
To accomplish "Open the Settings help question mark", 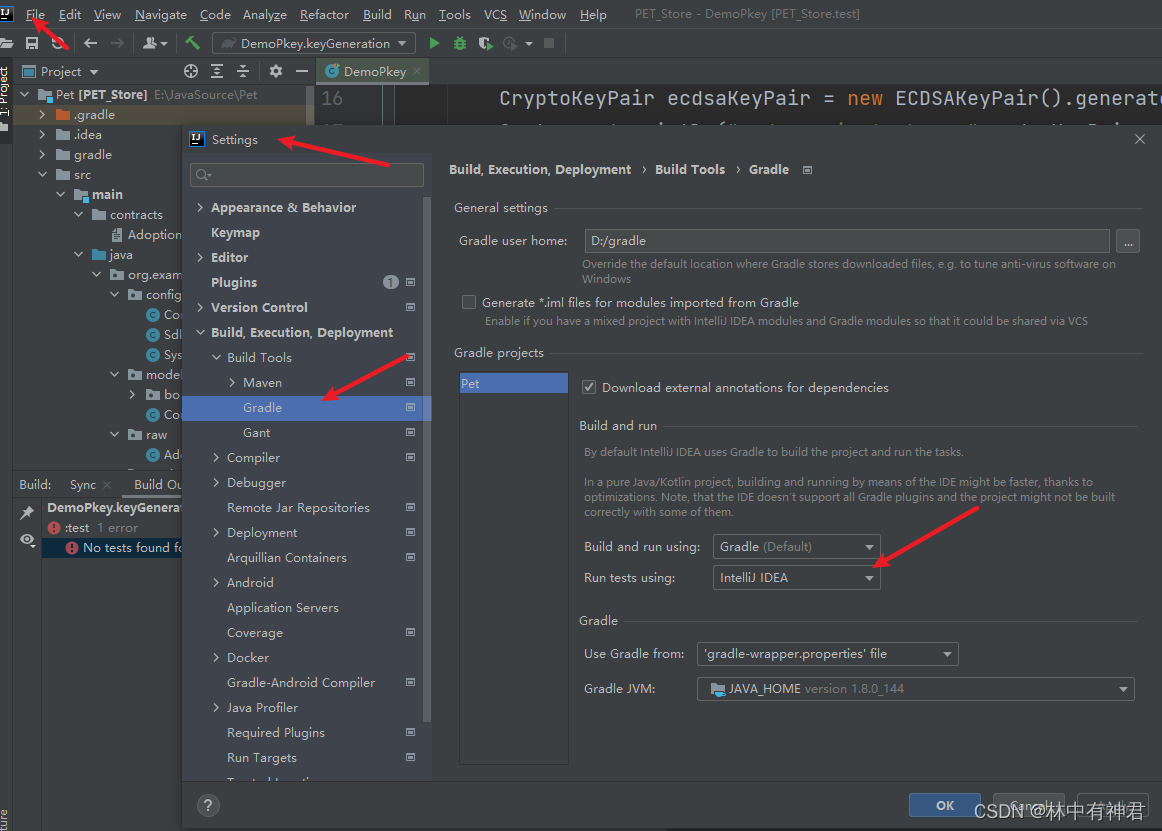I will coord(208,806).
